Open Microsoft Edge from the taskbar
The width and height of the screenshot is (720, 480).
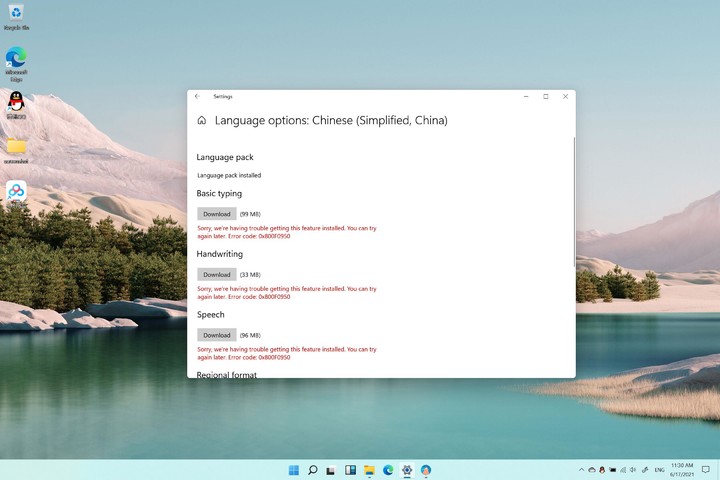[388, 470]
